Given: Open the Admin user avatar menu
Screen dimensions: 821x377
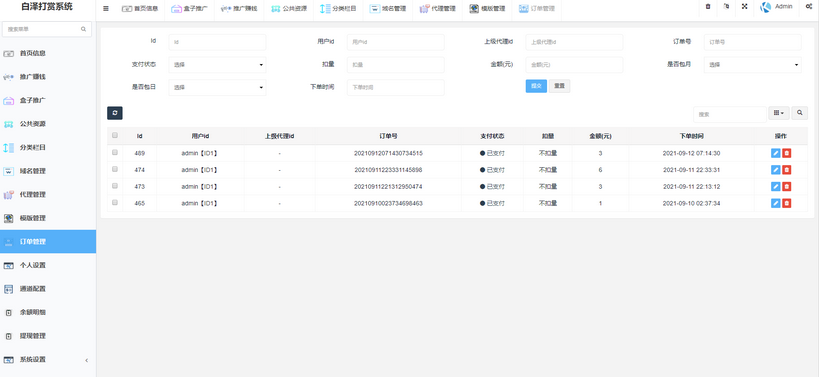Looking at the screenshot, I should 776,7.
